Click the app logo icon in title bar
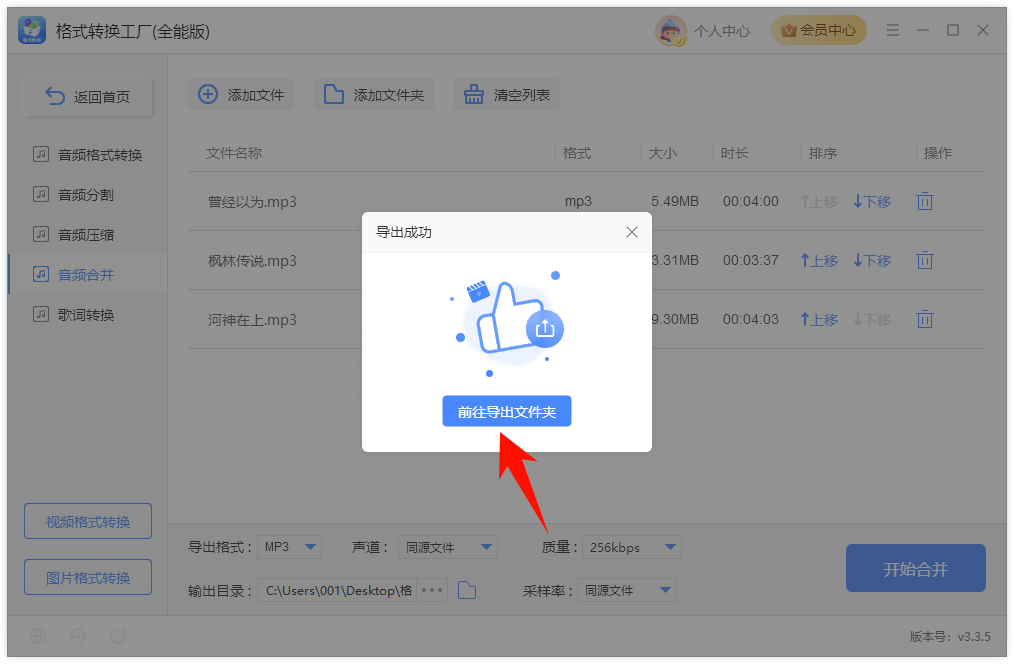Screen dimensions: 1014x664 point(32,30)
